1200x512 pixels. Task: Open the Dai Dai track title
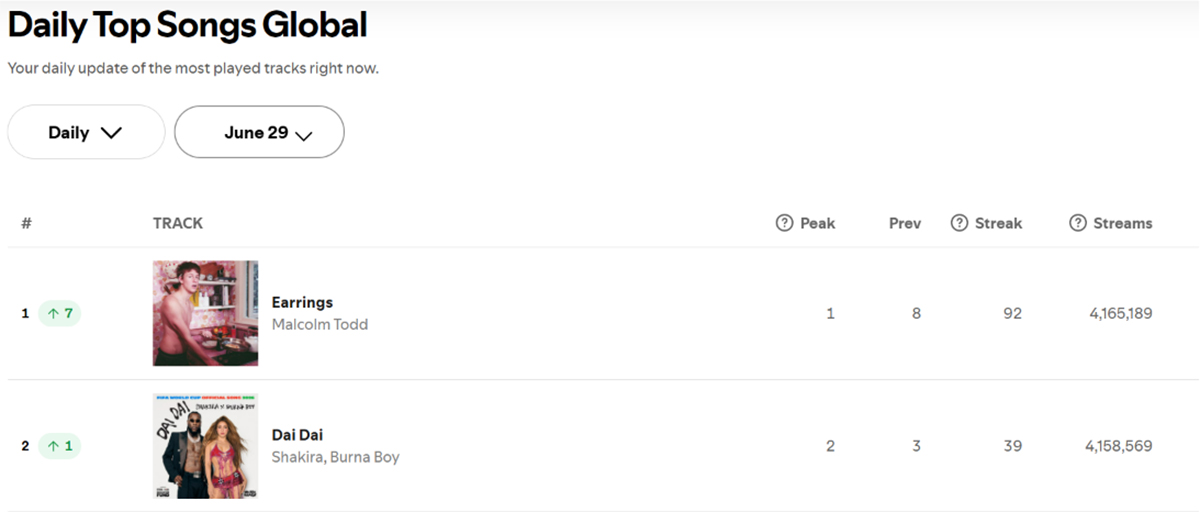pos(297,435)
